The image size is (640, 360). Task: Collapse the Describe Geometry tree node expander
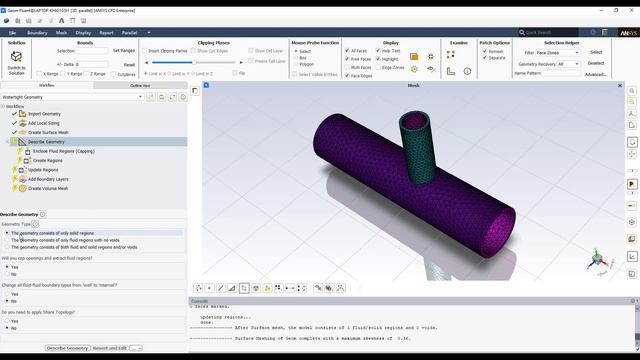(x=7, y=142)
